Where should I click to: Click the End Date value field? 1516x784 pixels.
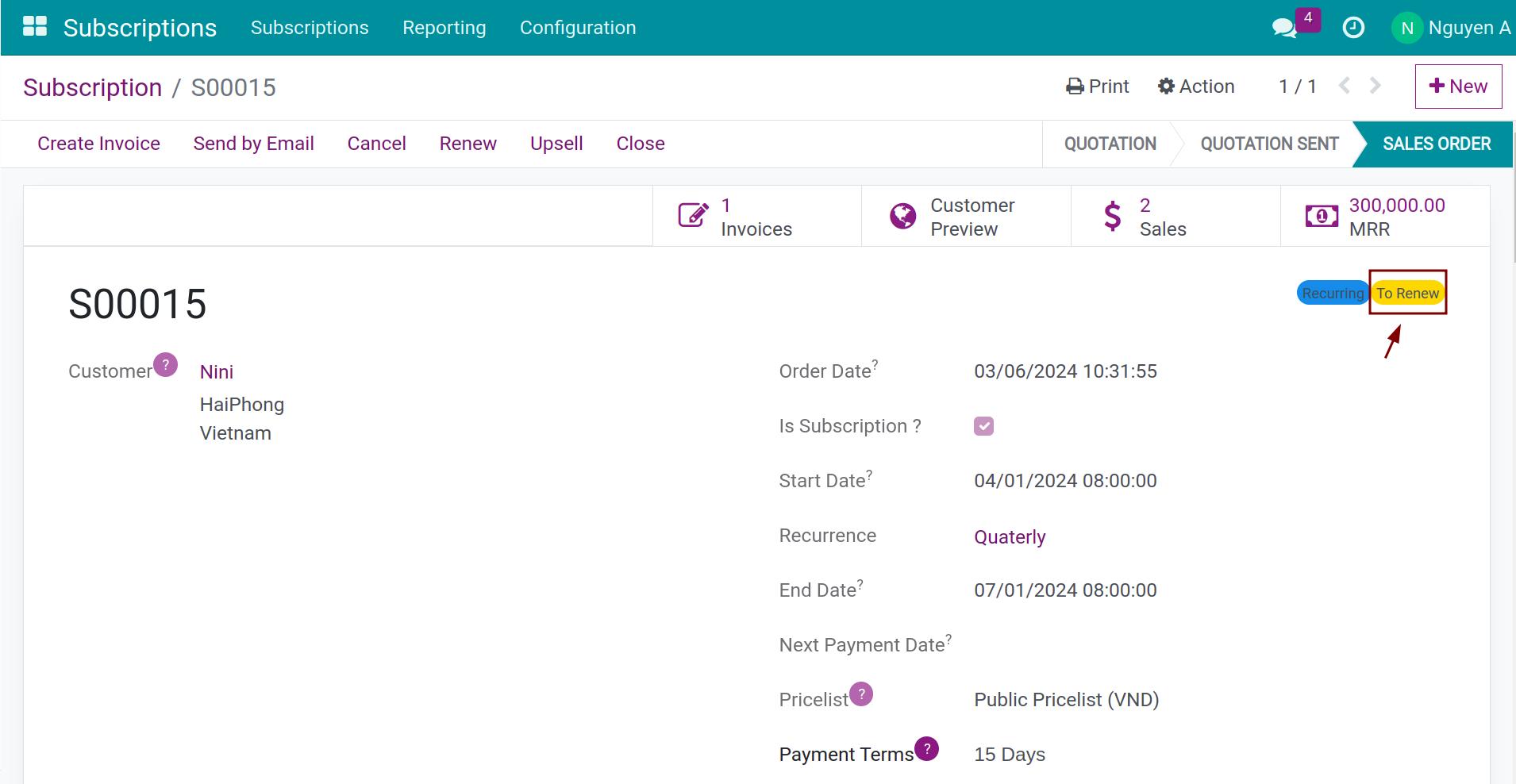pos(1065,590)
